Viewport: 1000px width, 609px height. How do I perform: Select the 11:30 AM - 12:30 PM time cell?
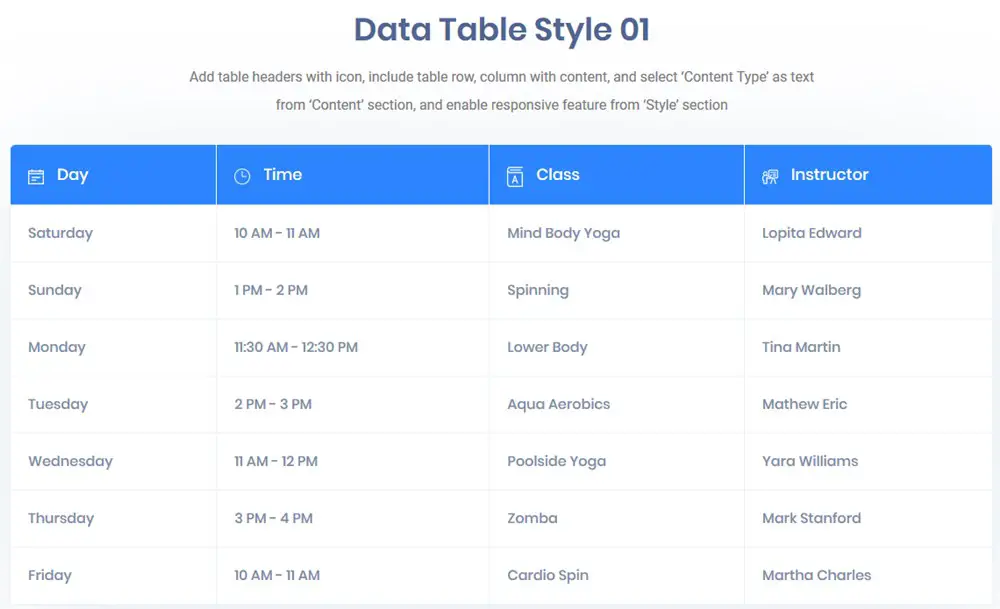tap(296, 347)
